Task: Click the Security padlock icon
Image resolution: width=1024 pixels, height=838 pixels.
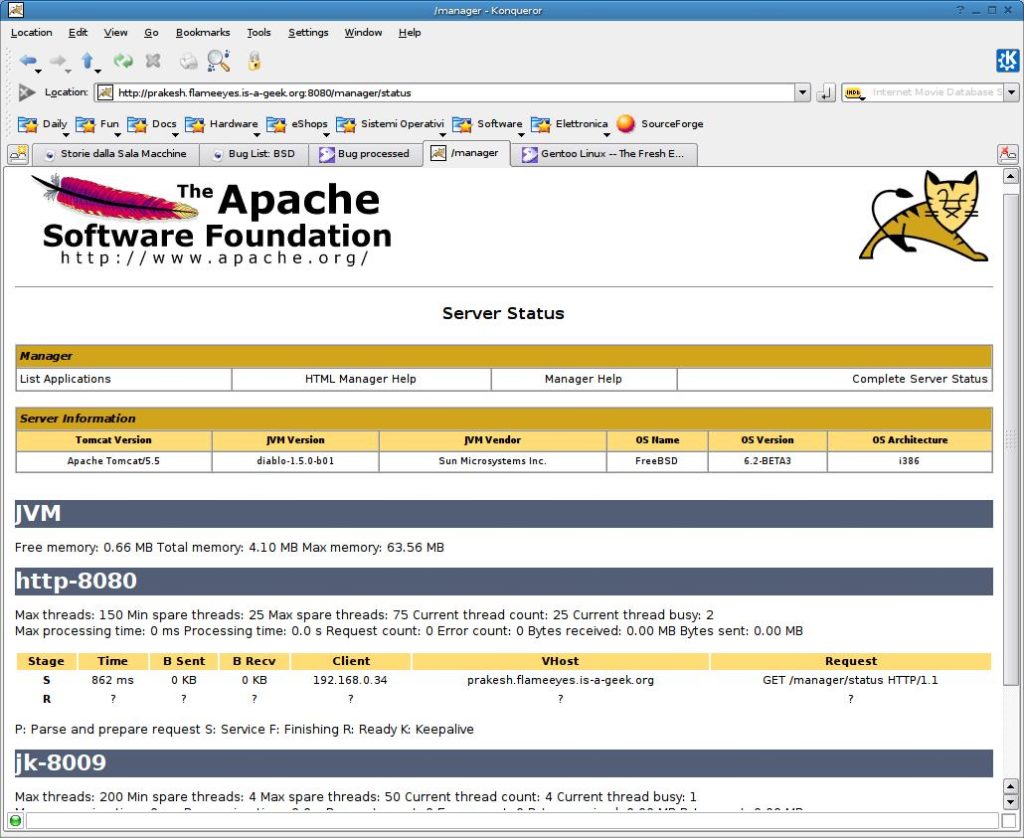Action: click(254, 61)
